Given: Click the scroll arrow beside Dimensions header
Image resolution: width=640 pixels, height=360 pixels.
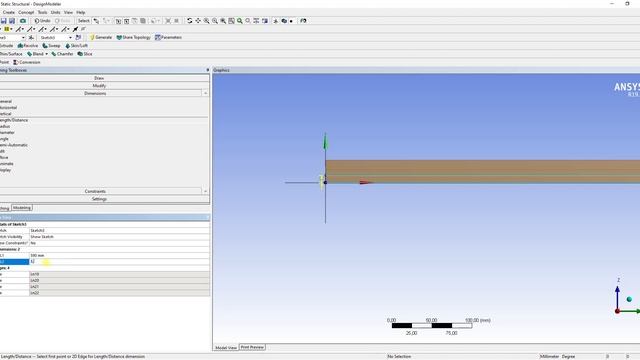Looking at the screenshot, I should [205, 93].
